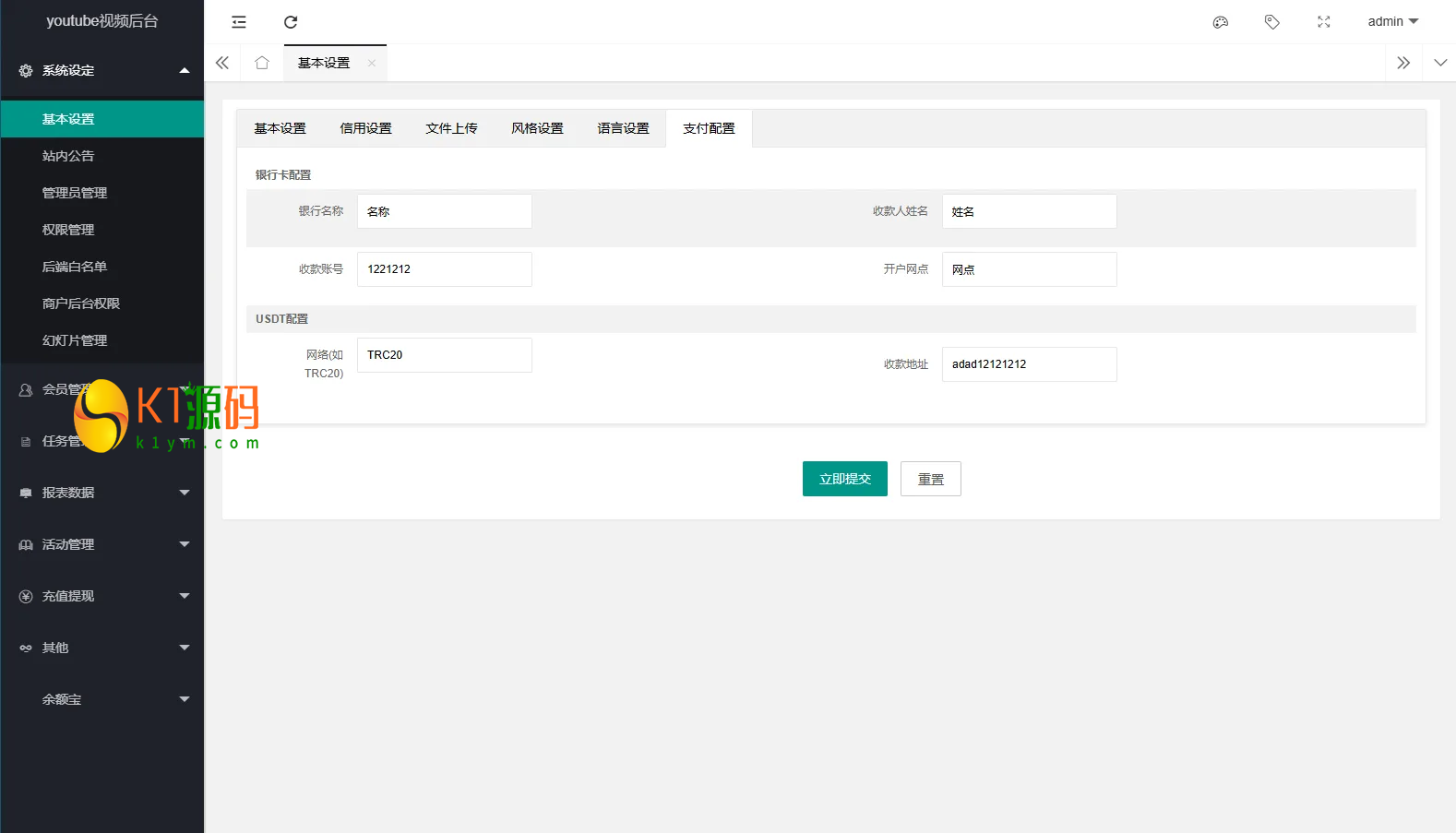
Task: Switch to the 基本设置 settings tab
Action: click(x=280, y=128)
